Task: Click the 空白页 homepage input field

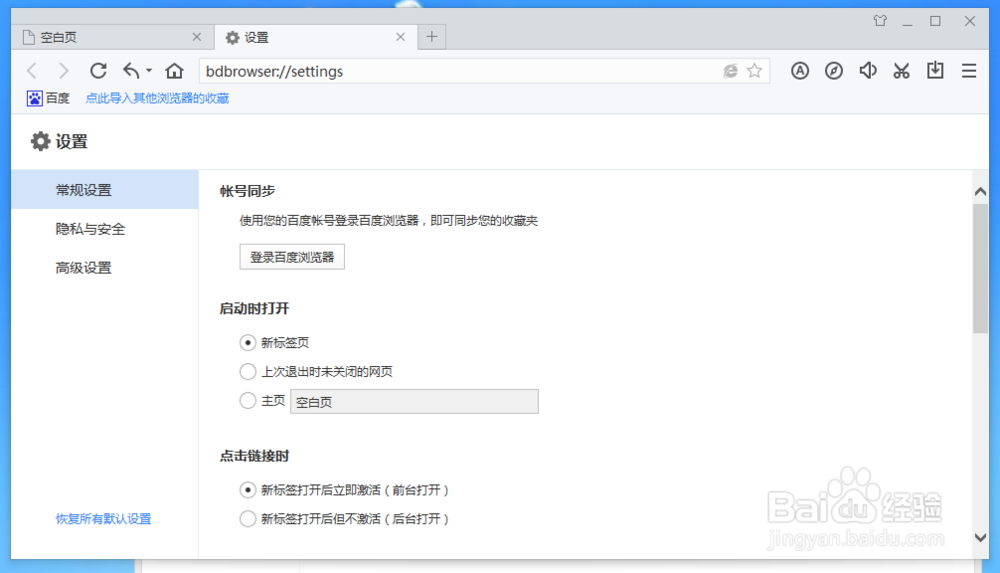Action: [415, 401]
